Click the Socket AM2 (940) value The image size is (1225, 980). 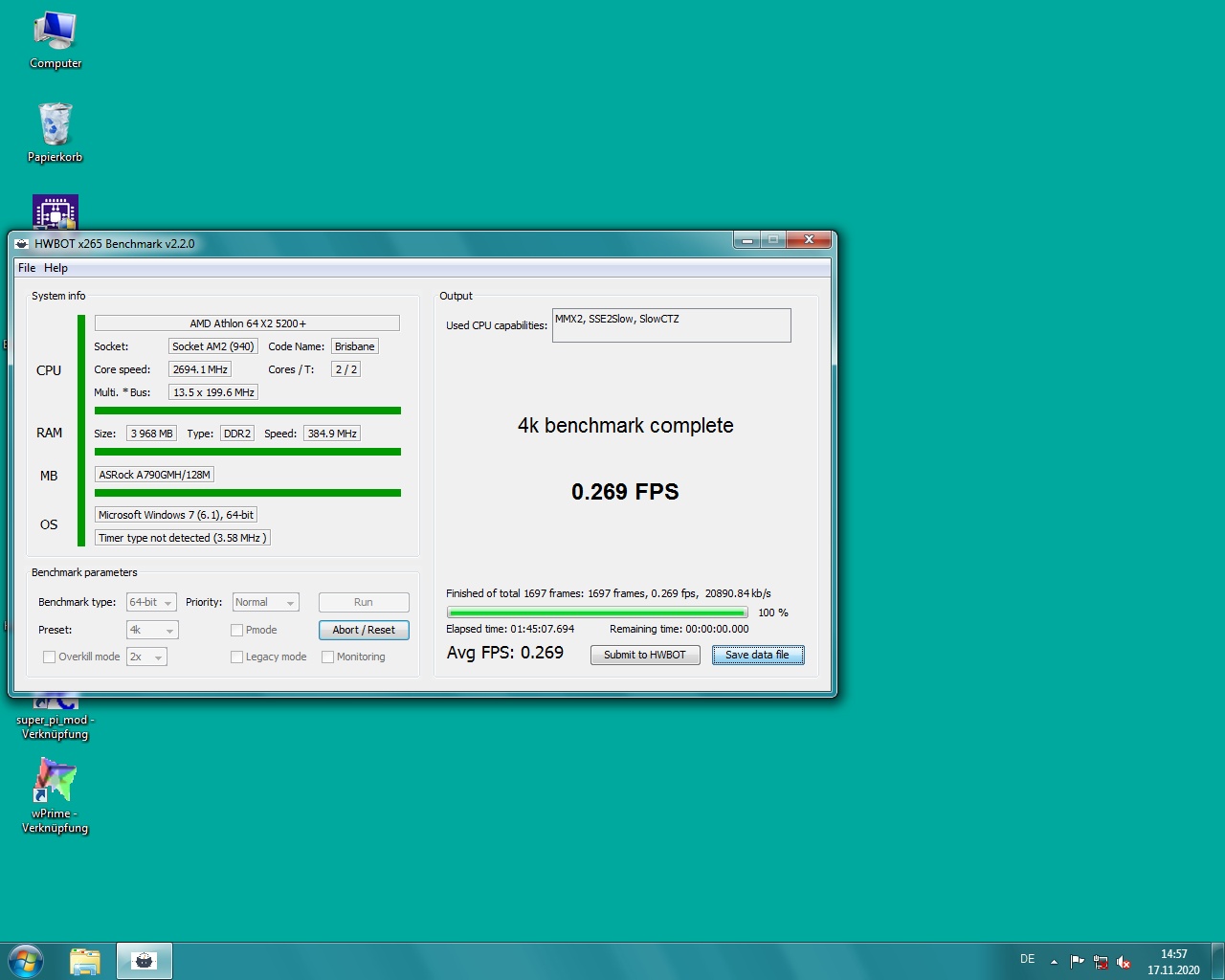point(213,346)
